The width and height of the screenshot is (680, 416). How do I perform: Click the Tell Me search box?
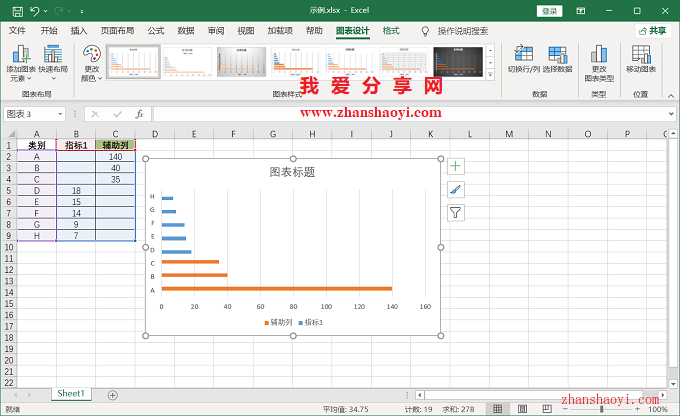point(463,31)
